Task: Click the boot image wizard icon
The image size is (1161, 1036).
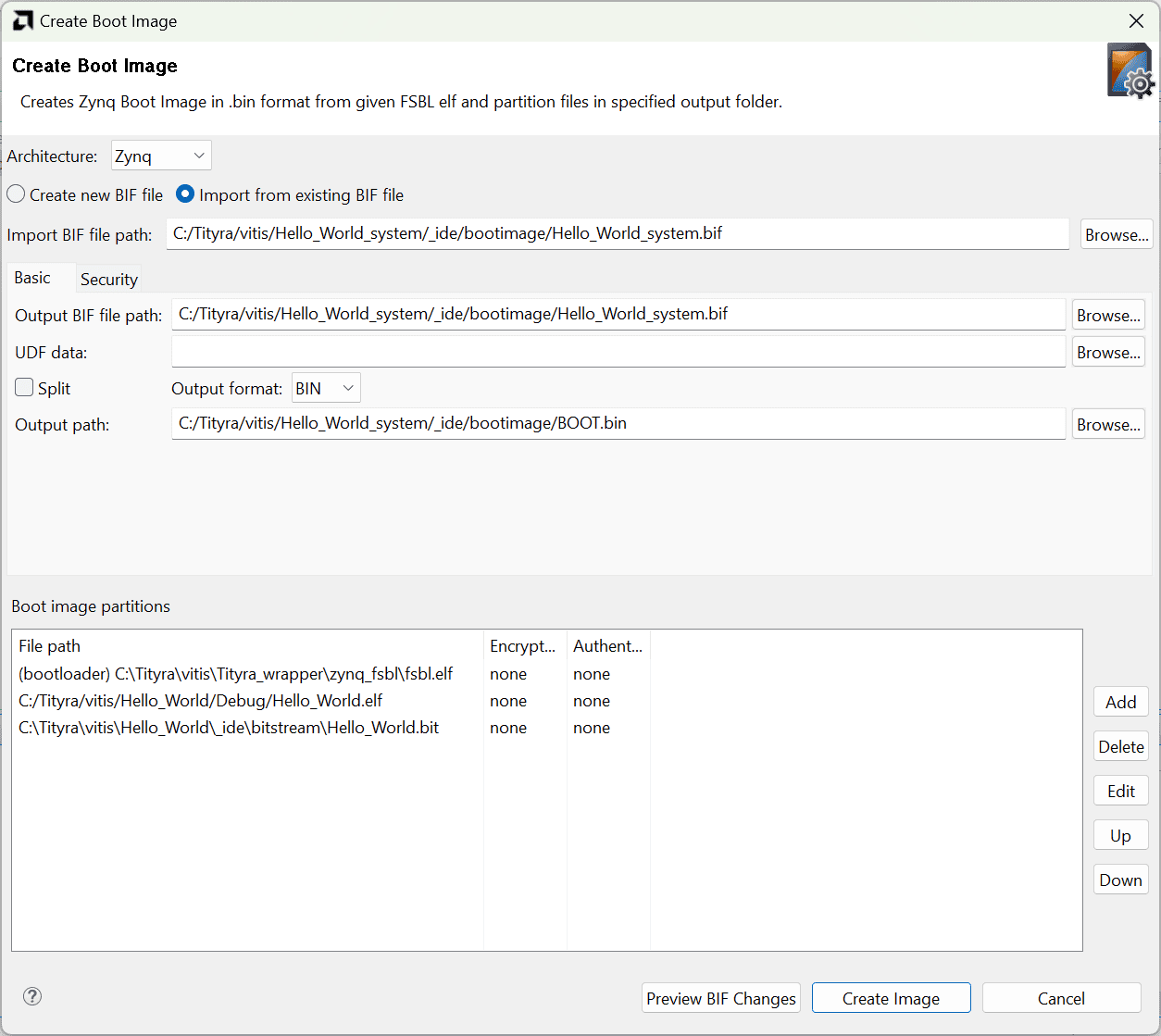Action: pos(1130,71)
